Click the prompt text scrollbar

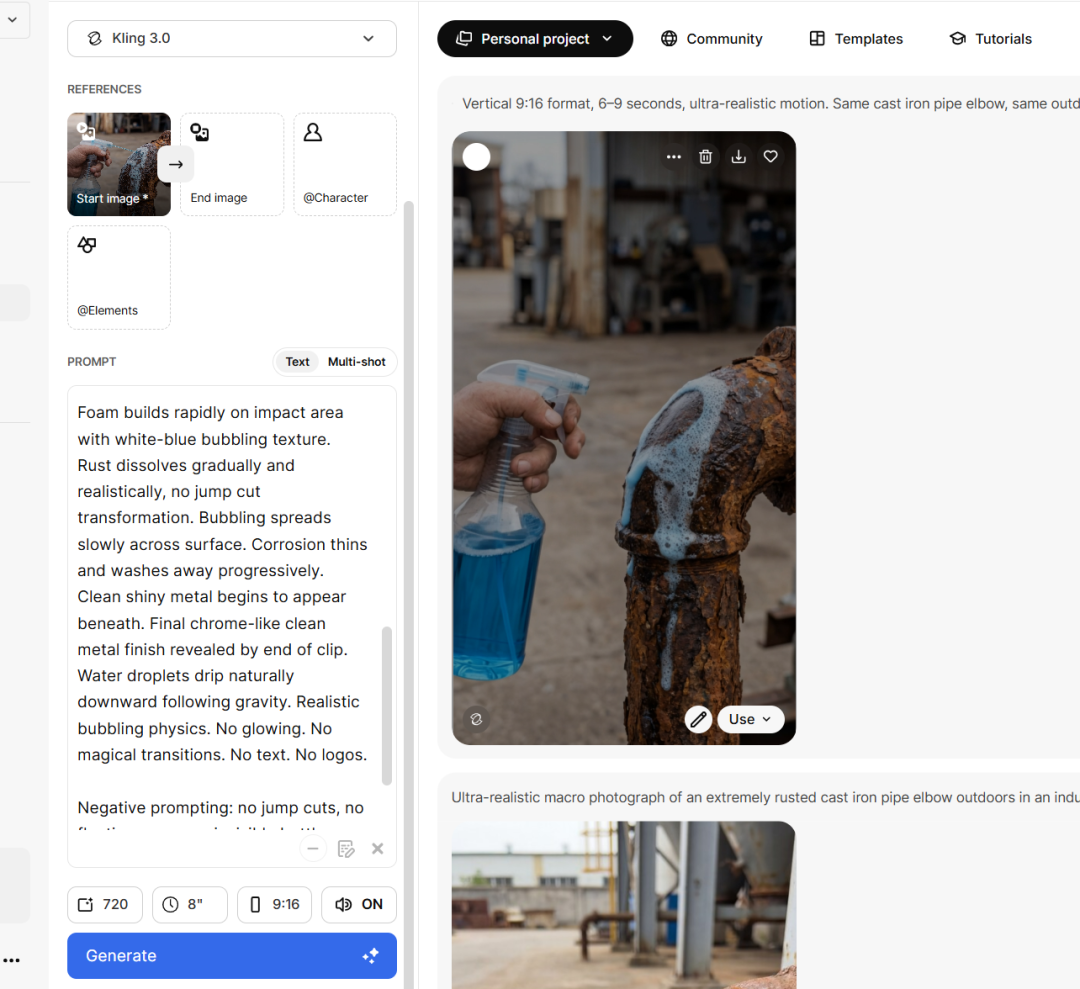387,705
